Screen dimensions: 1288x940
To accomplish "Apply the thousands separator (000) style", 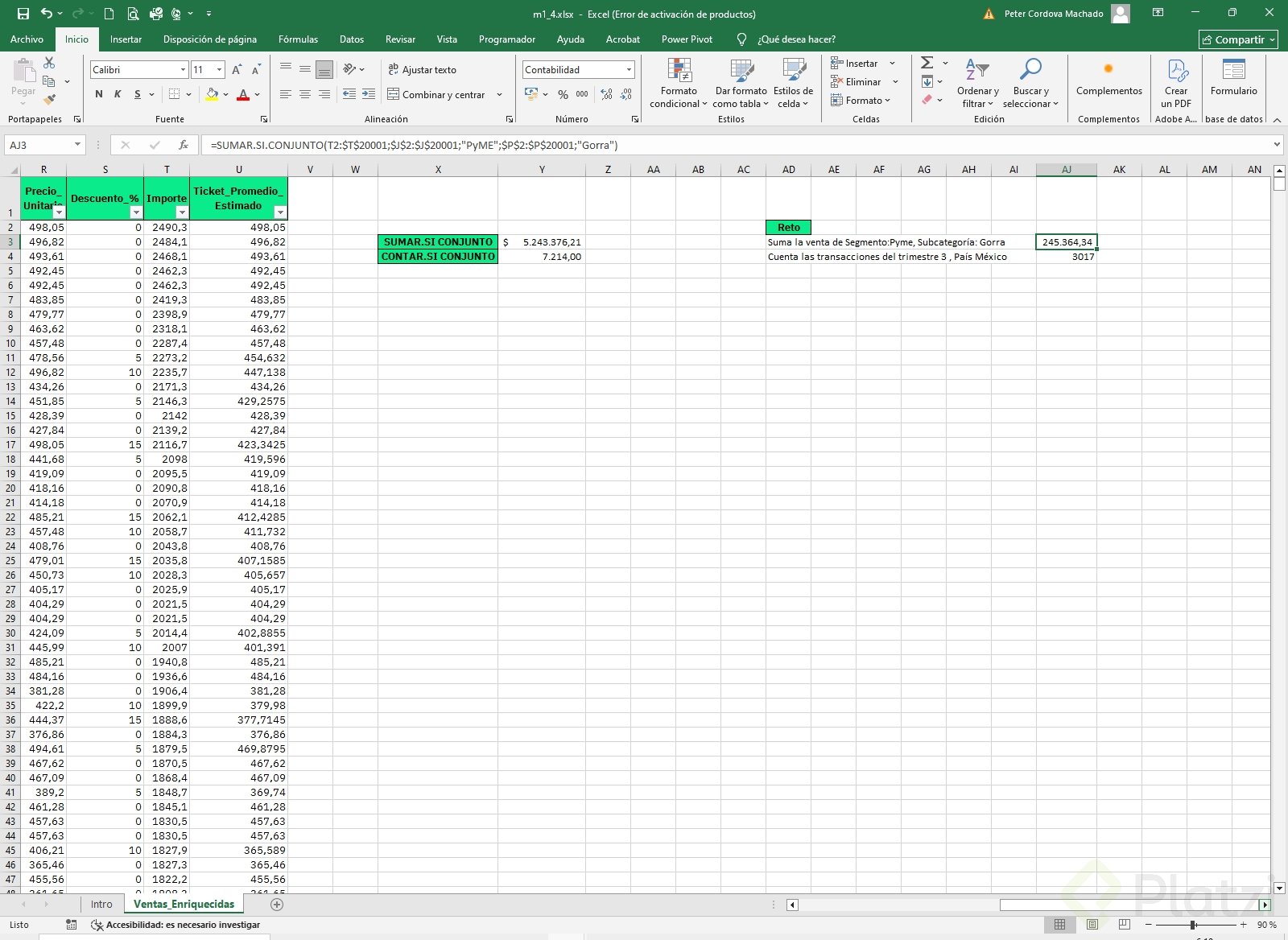I will point(582,94).
